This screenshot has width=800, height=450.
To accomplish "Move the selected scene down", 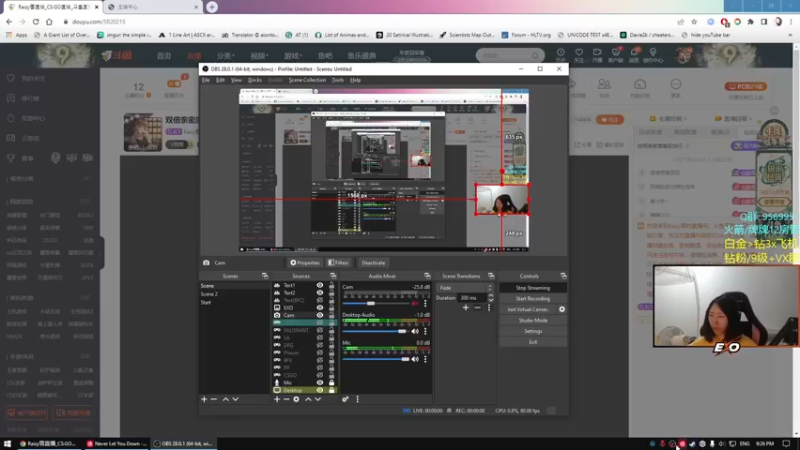I will coord(235,399).
